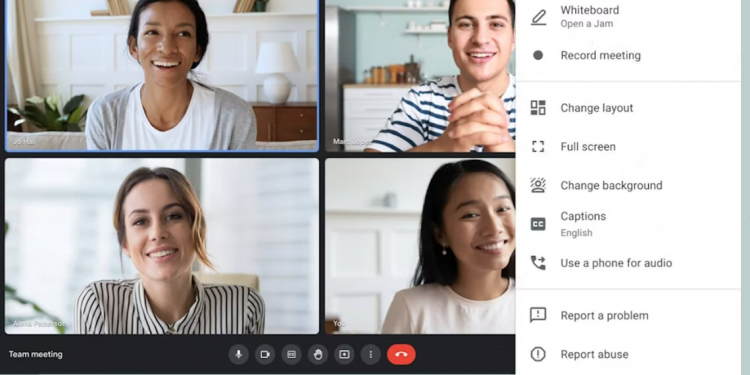
Task: Click the Change layout grid icon
Action: (538, 108)
